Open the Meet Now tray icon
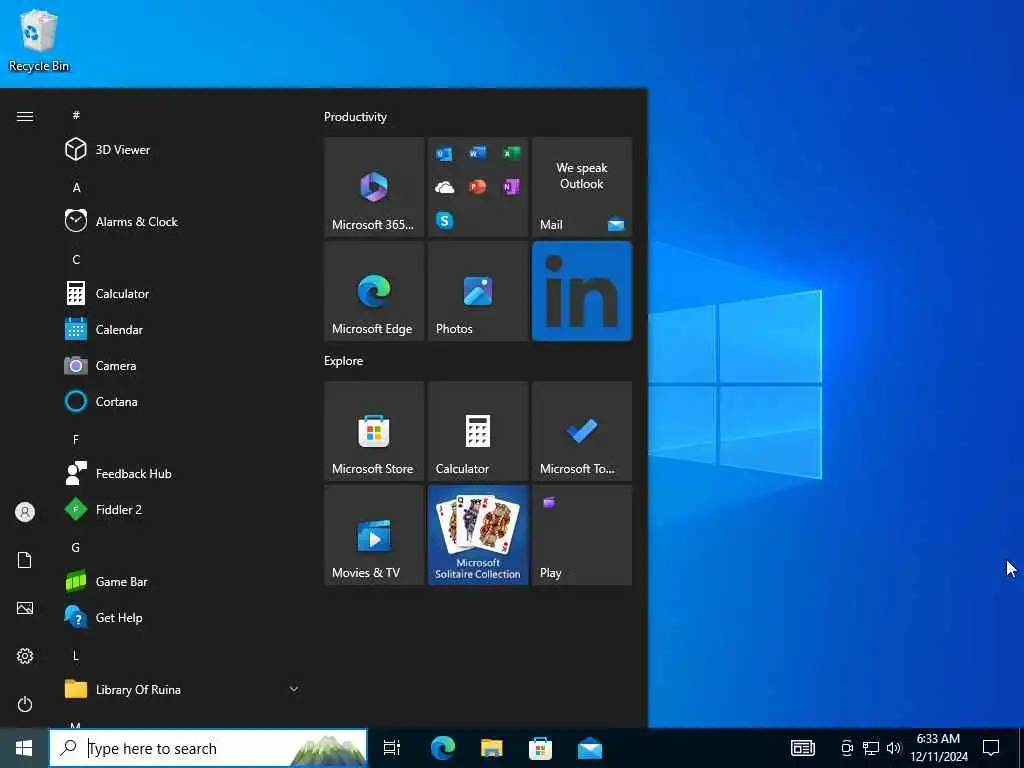This screenshot has width=1024, height=768. pos(846,748)
